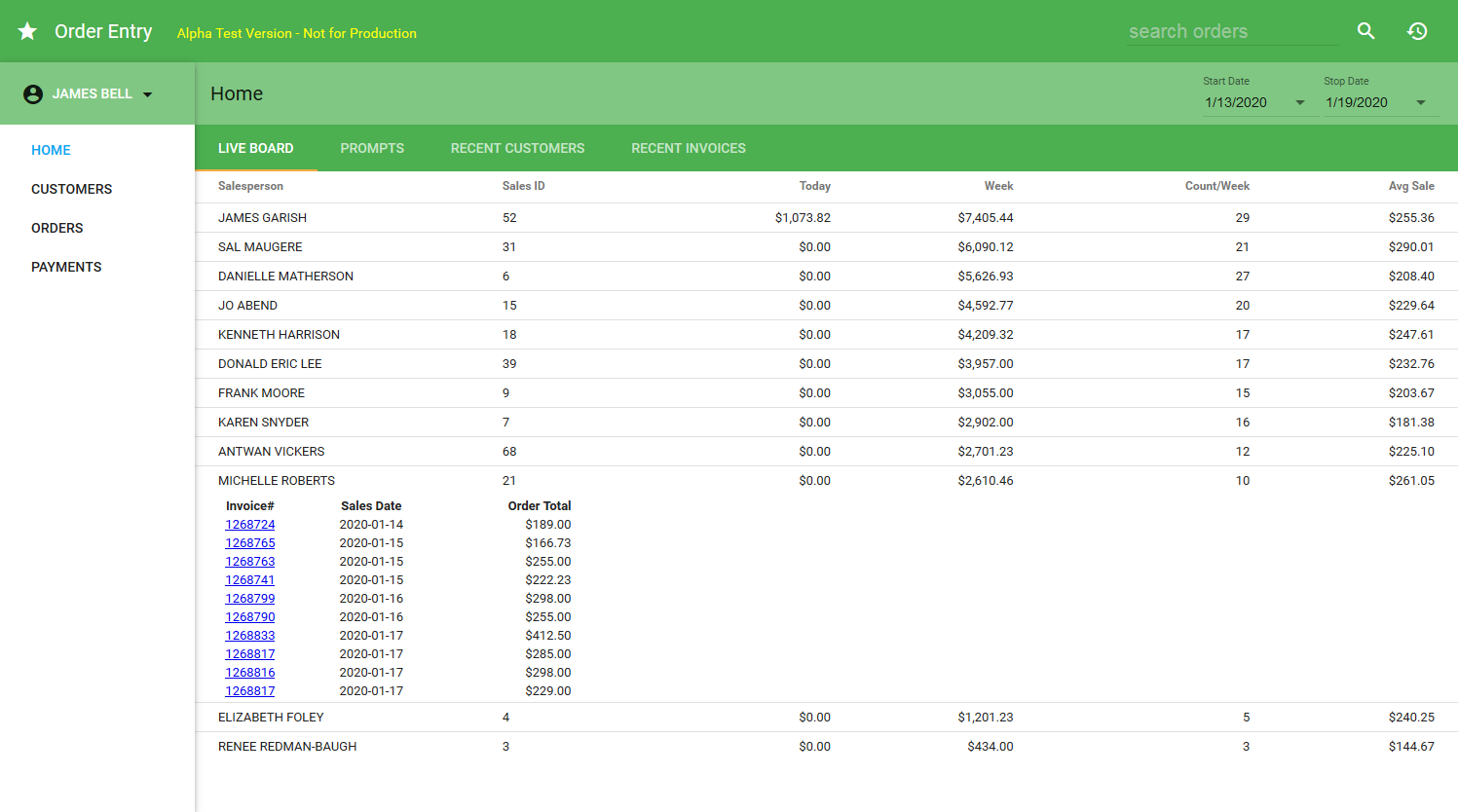Screen dimensions: 1458x812
Task: Select the KAREN SNYDER row
Action: point(826,423)
